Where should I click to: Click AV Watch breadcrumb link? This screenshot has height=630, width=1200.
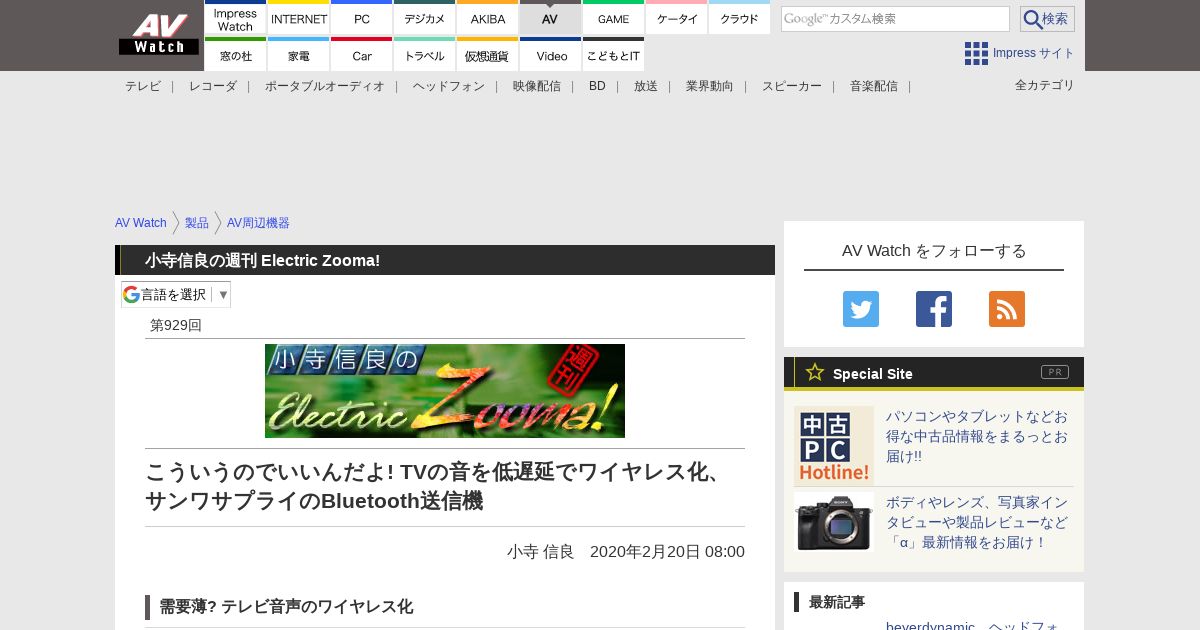(141, 223)
